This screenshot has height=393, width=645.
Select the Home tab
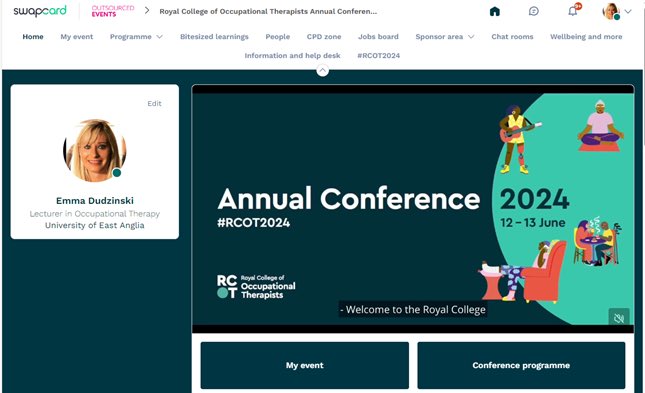[x=33, y=37]
